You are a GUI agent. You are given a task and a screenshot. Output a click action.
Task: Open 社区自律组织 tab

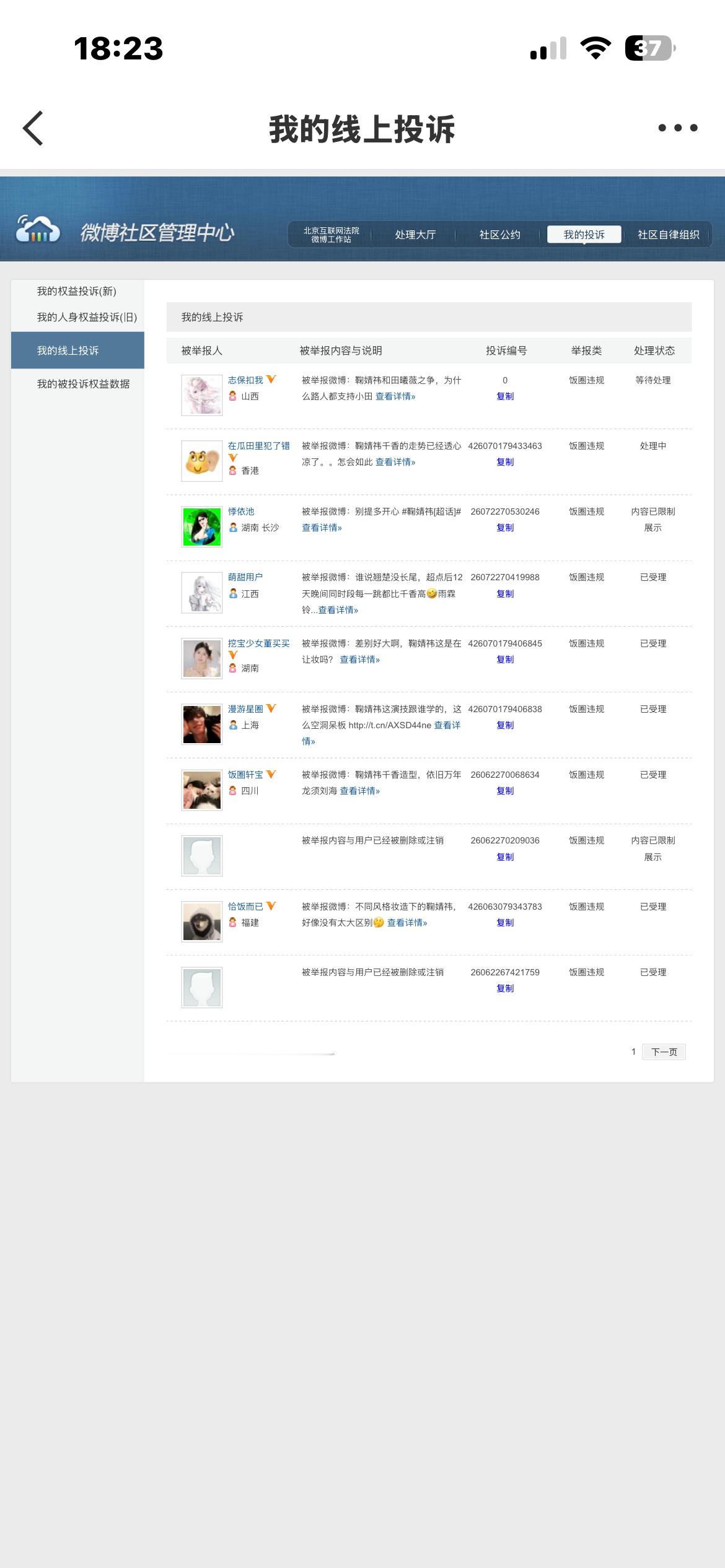[668, 235]
